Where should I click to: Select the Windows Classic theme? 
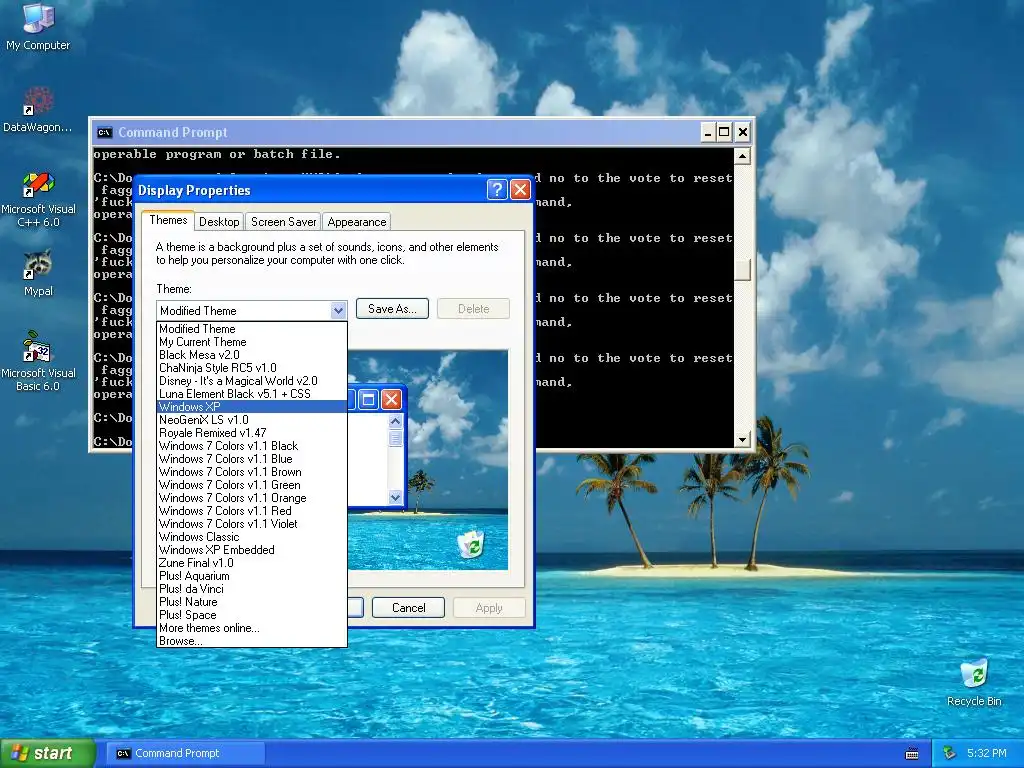[x=252, y=537]
